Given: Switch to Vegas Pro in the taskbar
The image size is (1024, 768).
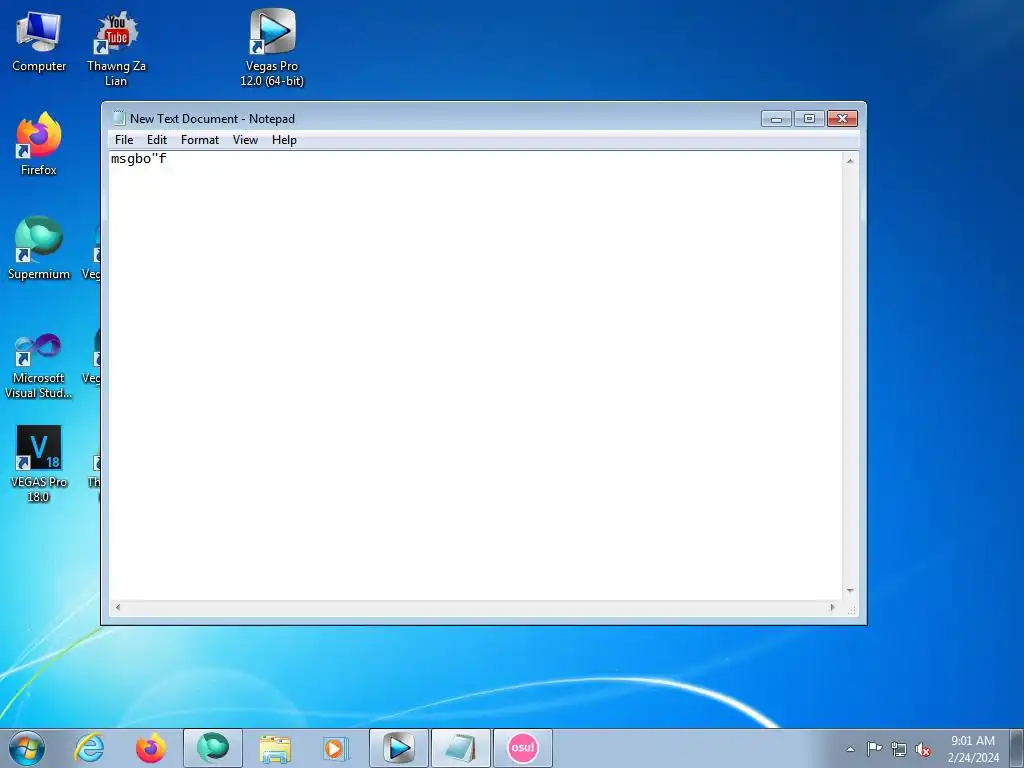Looking at the screenshot, I should [x=399, y=748].
